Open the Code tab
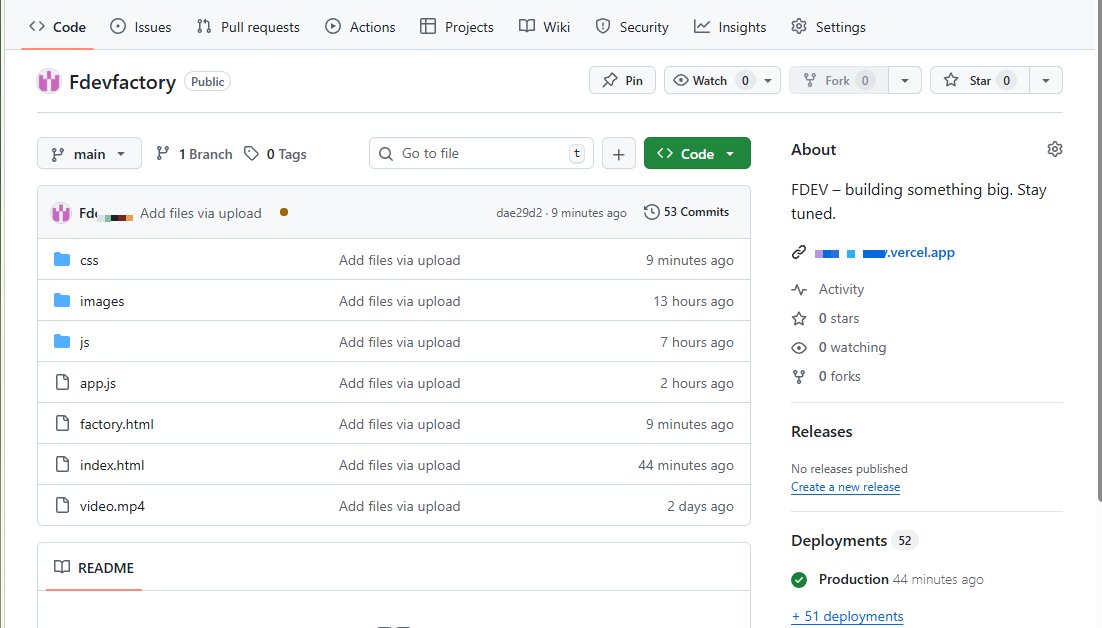This screenshot has height=628, width=1102. point(58,27)
